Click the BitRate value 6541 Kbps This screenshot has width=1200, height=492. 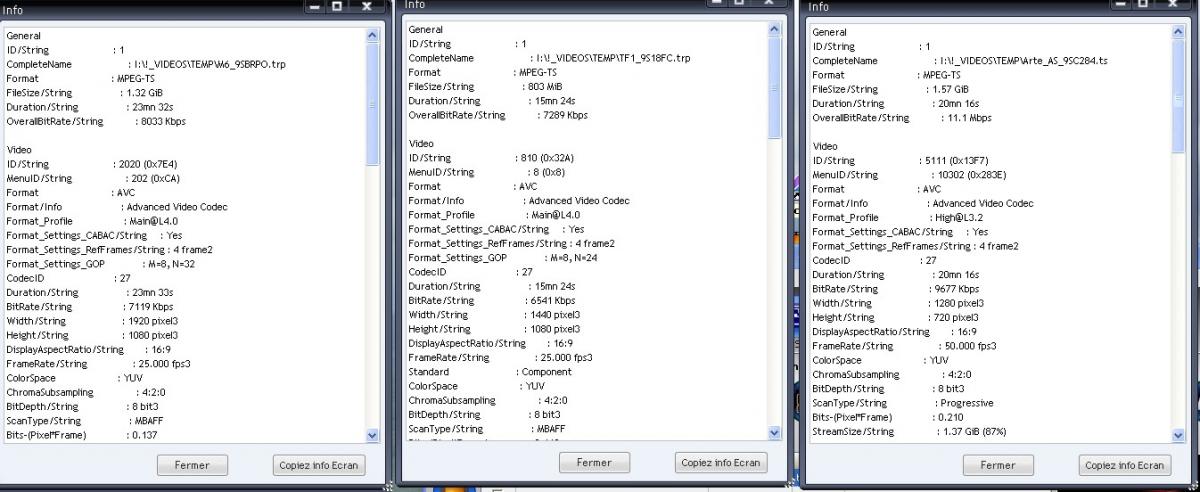(x=551, y=301)
